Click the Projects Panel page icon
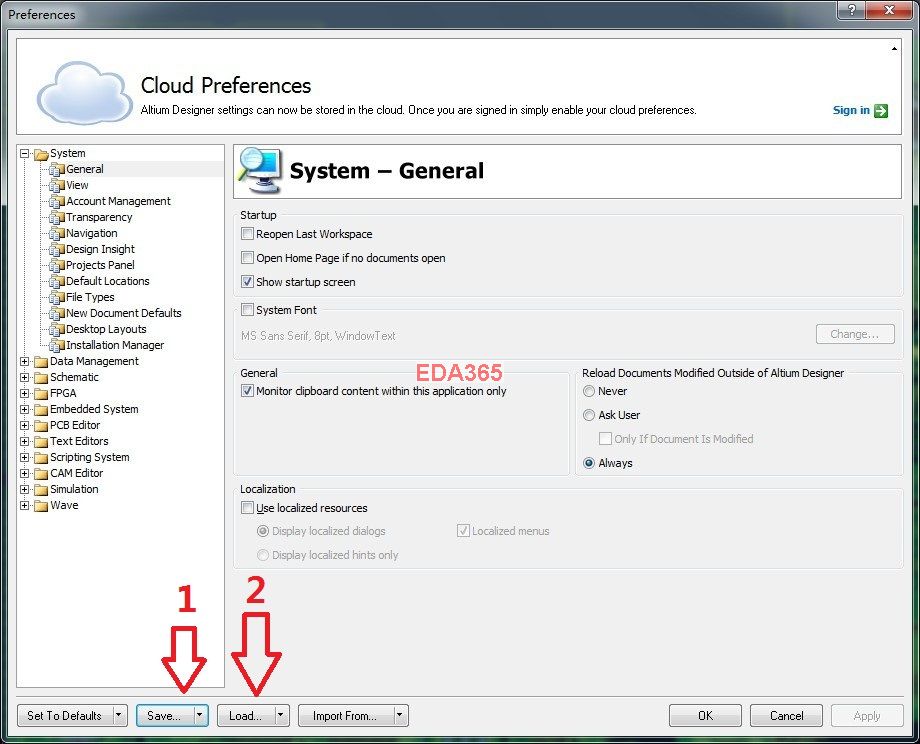Screen dimensions: 920x744 (x=57, y=265)
